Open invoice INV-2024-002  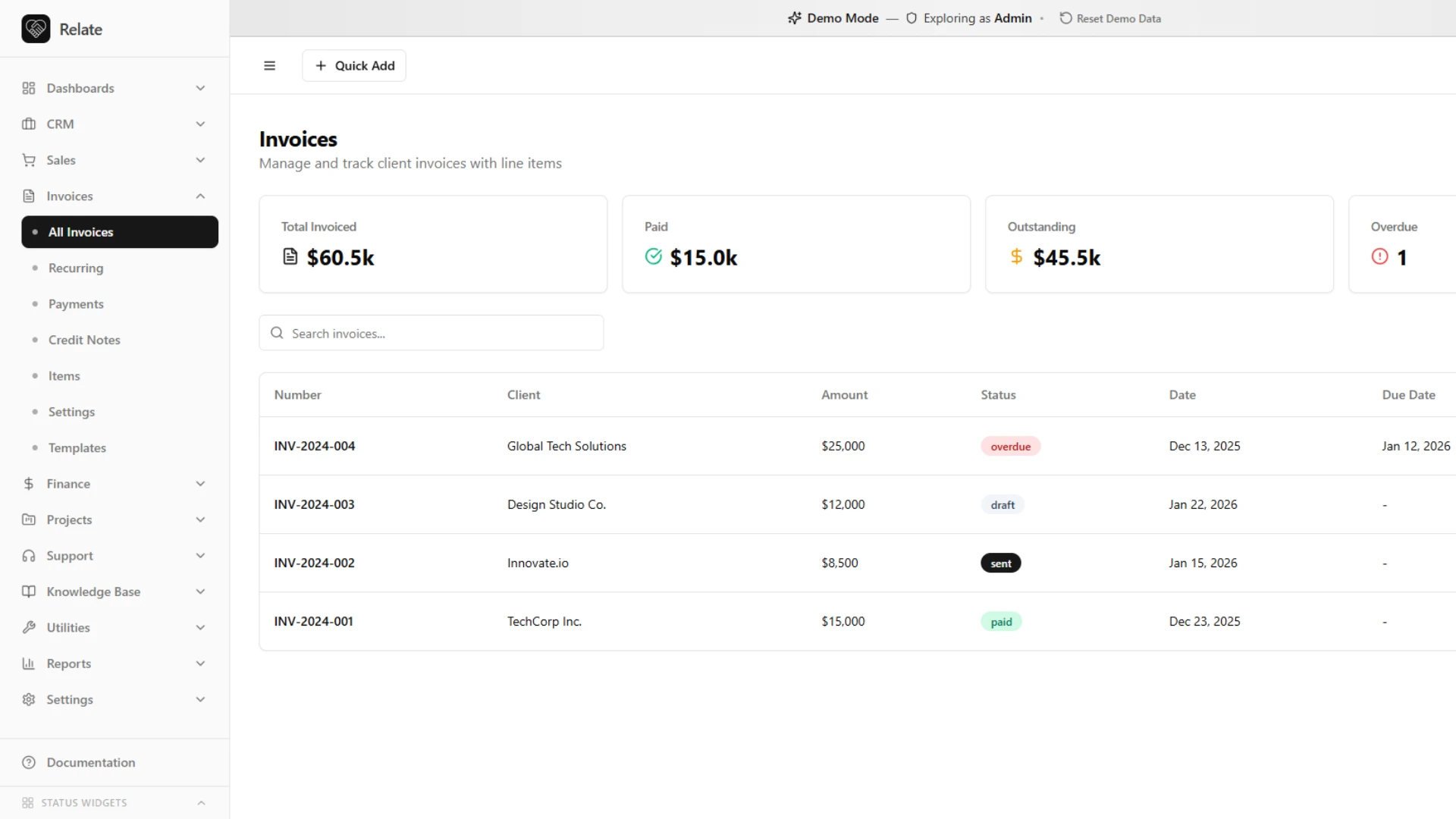coord(314,563)
